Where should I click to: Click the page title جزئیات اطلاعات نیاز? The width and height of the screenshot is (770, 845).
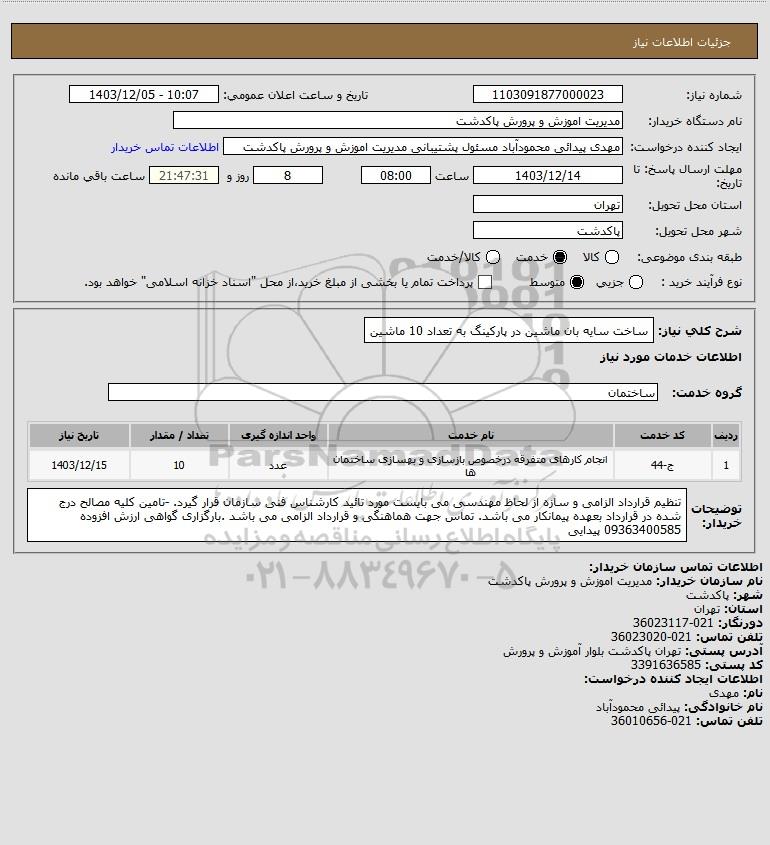[x=682, y=42]
